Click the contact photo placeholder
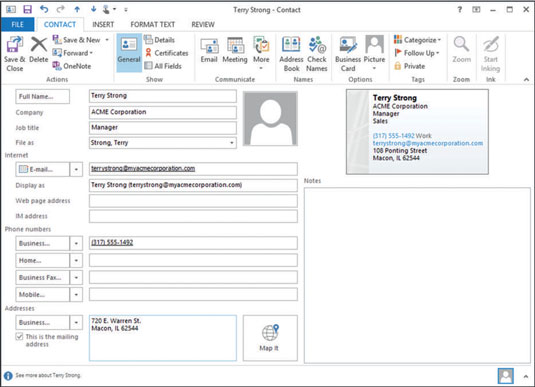This screenshot has width=535, height=387. pyautogui.click(x=270, y=119)
